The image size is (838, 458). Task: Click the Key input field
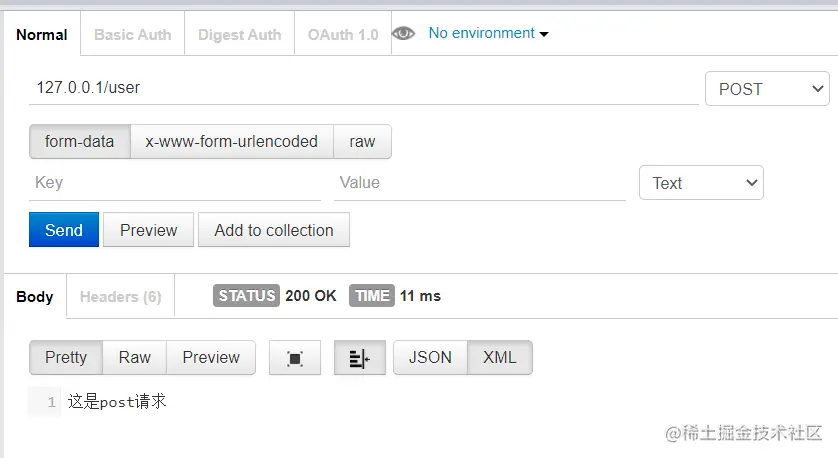coord(175,183)
